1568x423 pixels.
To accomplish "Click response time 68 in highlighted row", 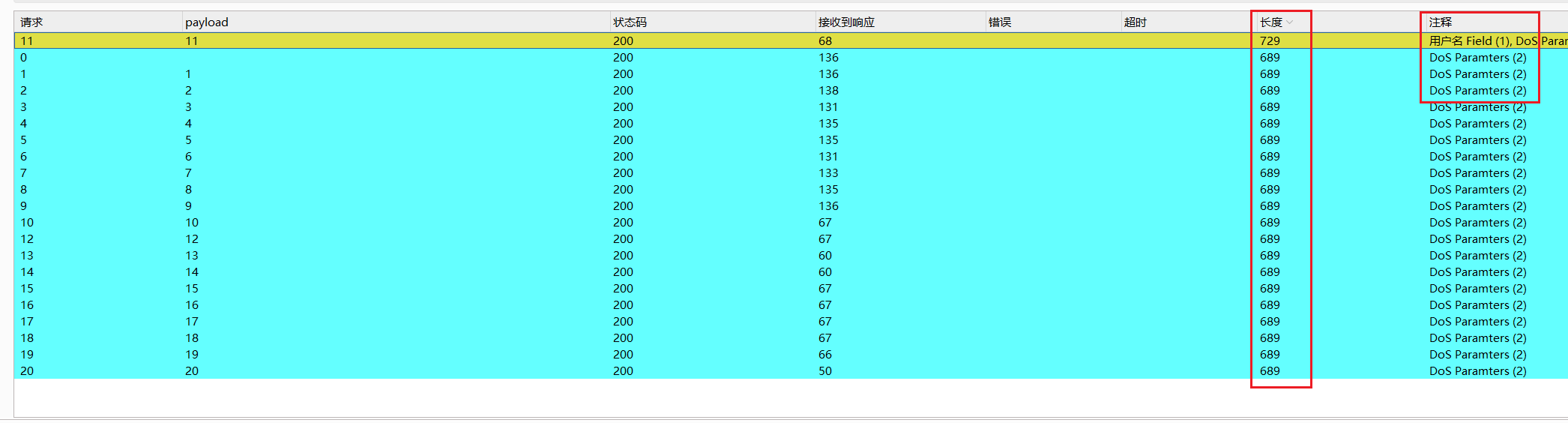I will [x=825, y=40].
